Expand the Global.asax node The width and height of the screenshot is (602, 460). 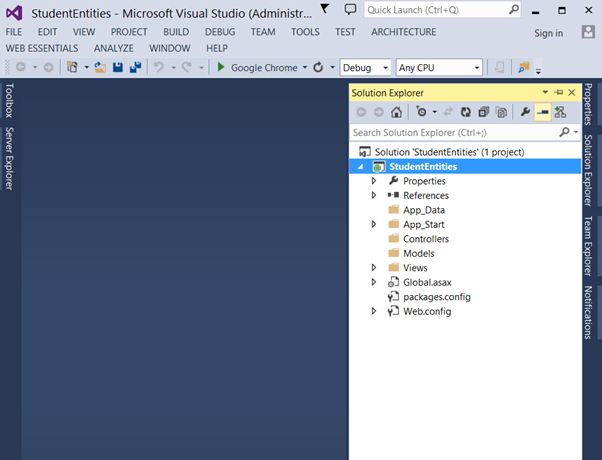374,282
